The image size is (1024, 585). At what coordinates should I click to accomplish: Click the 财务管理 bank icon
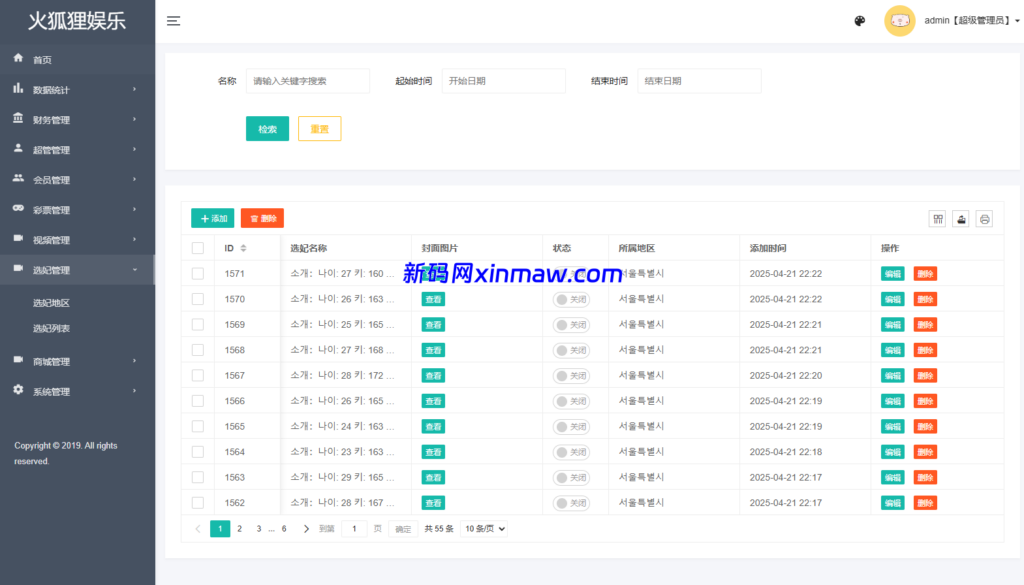click(x=18, y=118)
